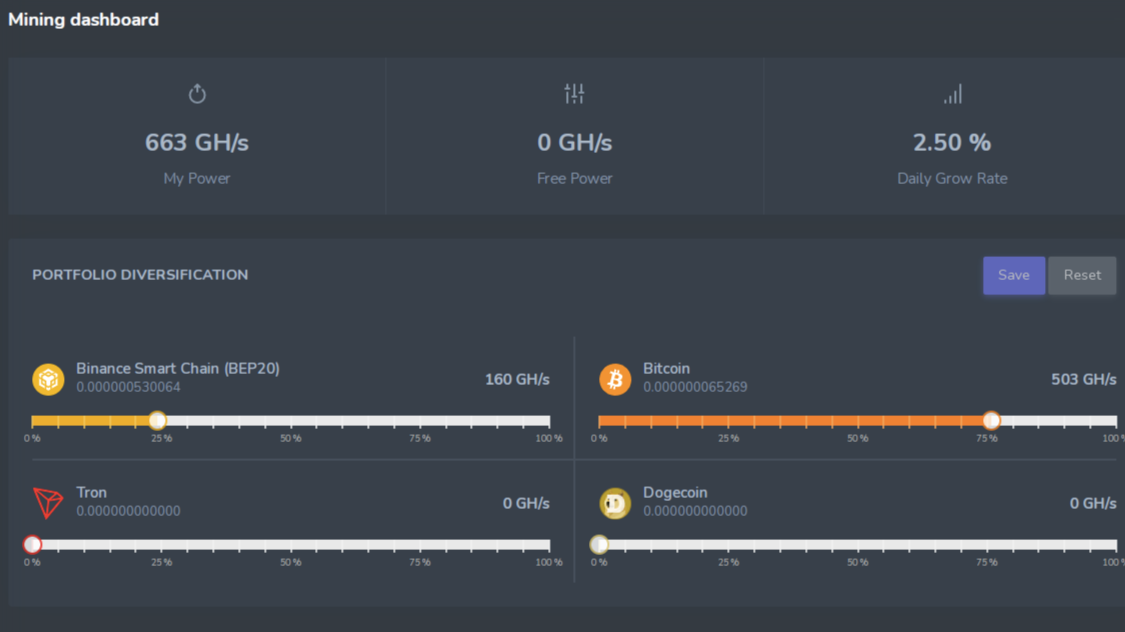
Task: Click the Dogecoin slider handle
Action: [598, 544]
